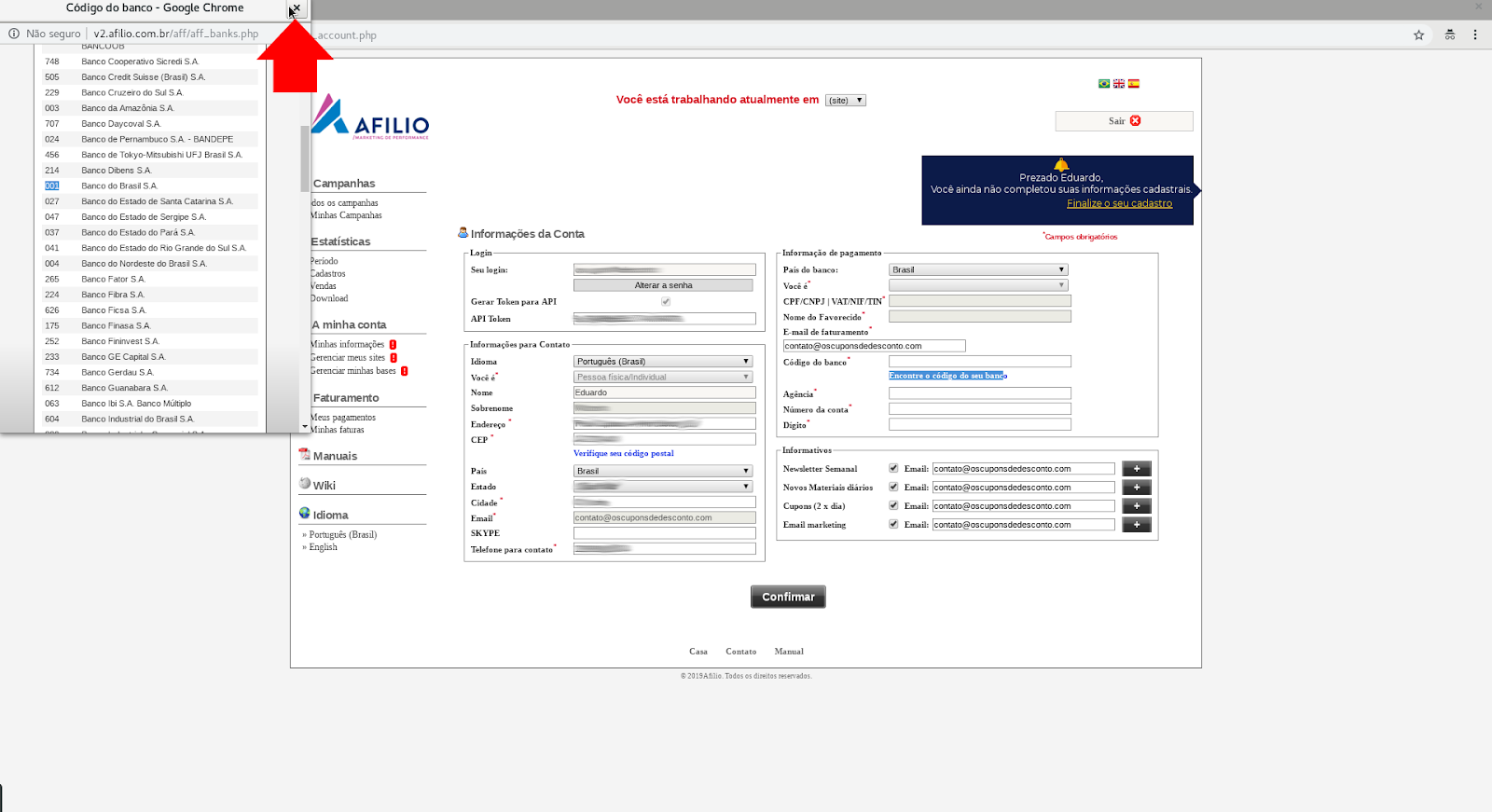
Task: Open the Pessoa física/Individual dropdown
Action: coord(663,378)
